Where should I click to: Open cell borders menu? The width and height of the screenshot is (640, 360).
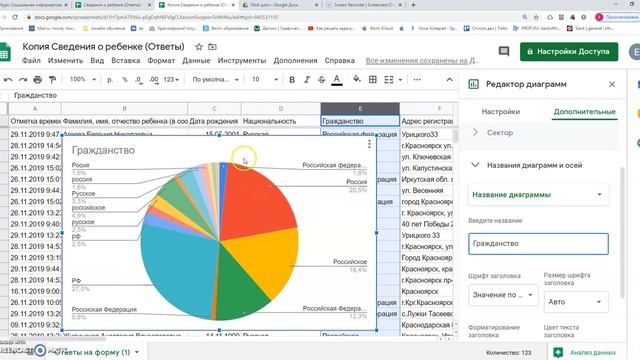(373, 80)
